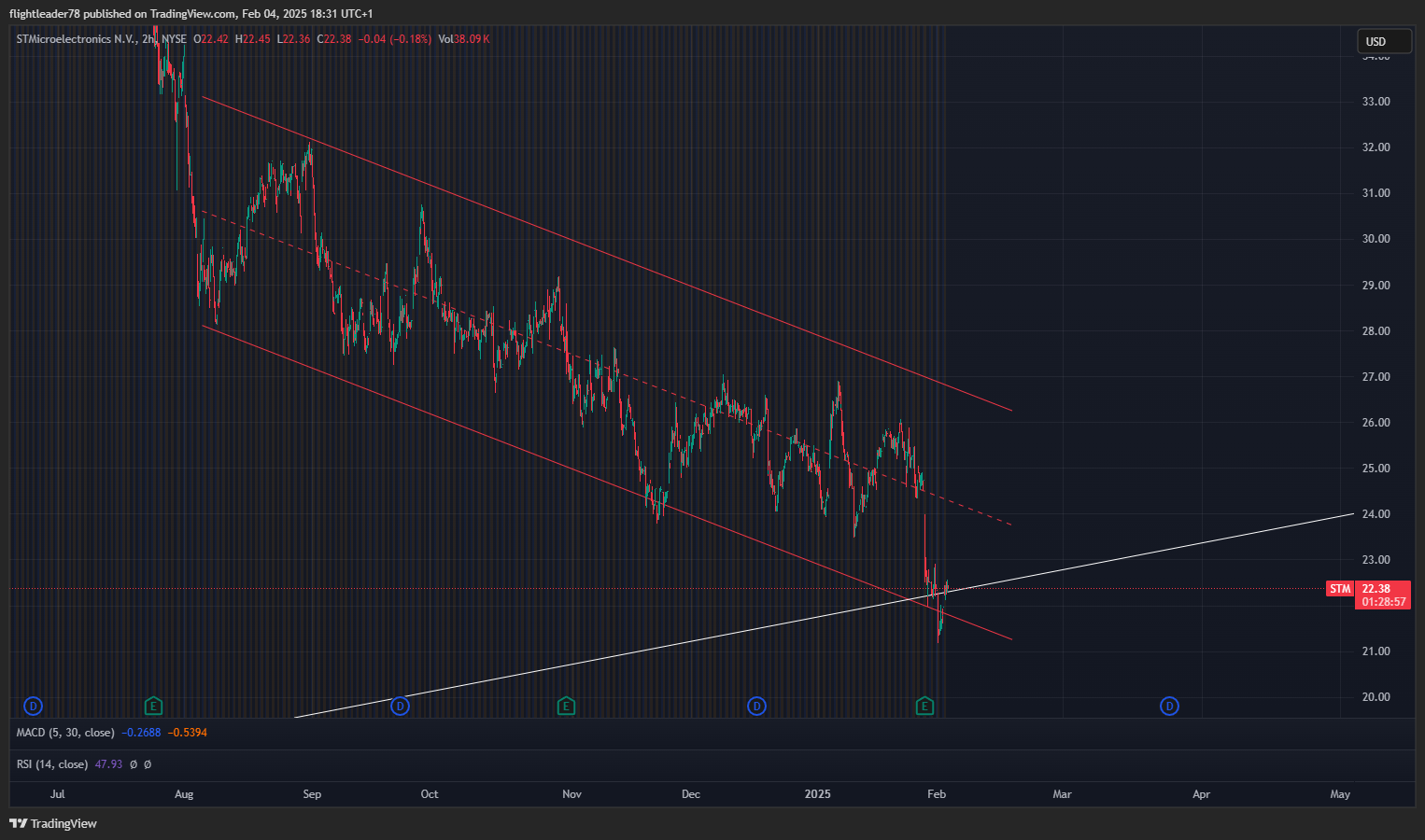Viewport: 1425px width, 840px height.
Task: Click the Jul label on time axis
Action: (58, 794)
